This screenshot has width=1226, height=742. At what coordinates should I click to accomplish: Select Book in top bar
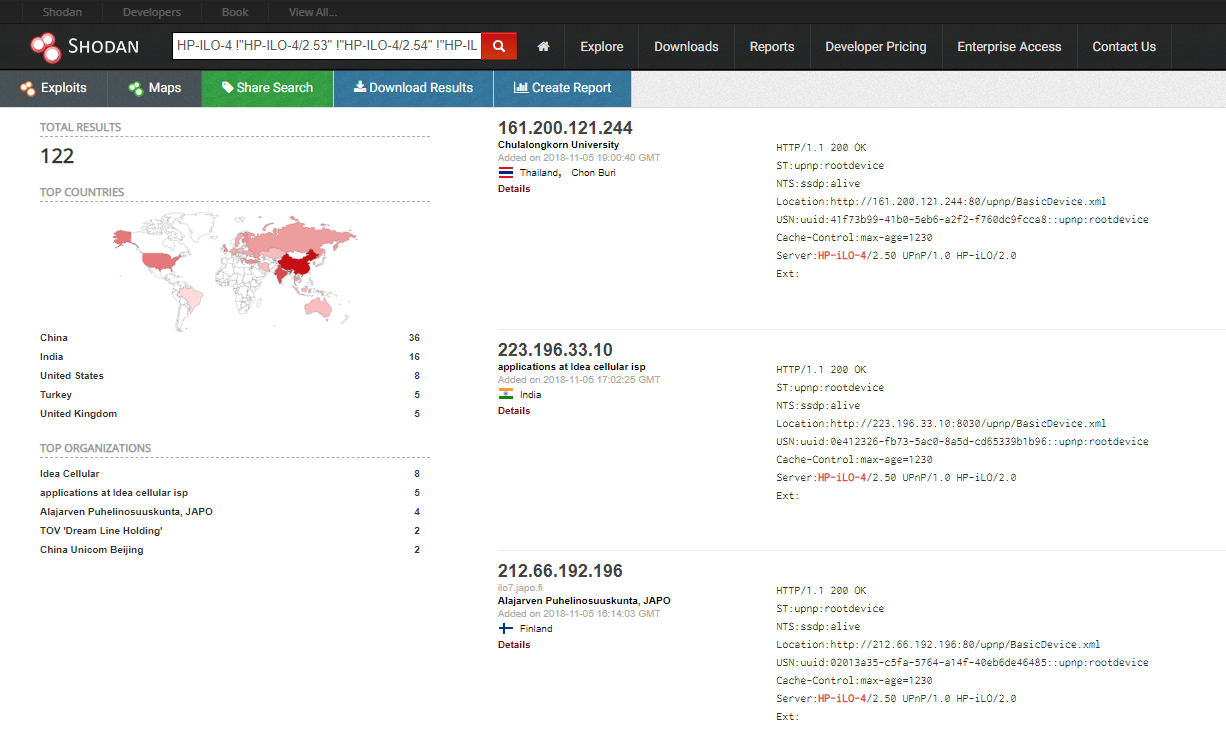(235, 12)
